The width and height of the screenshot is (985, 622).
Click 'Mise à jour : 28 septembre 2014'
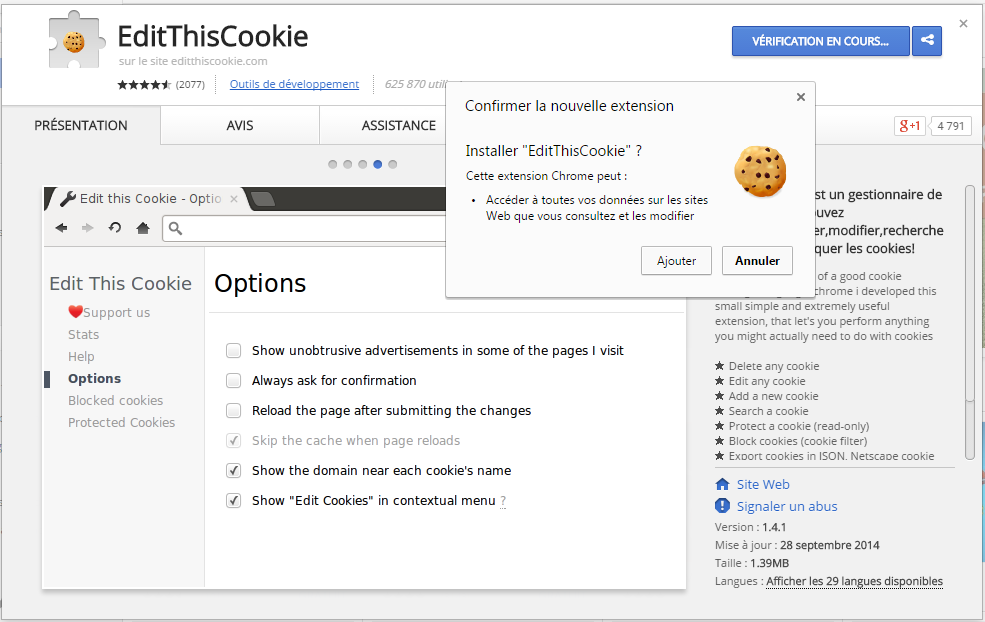(x=797, y=545)
